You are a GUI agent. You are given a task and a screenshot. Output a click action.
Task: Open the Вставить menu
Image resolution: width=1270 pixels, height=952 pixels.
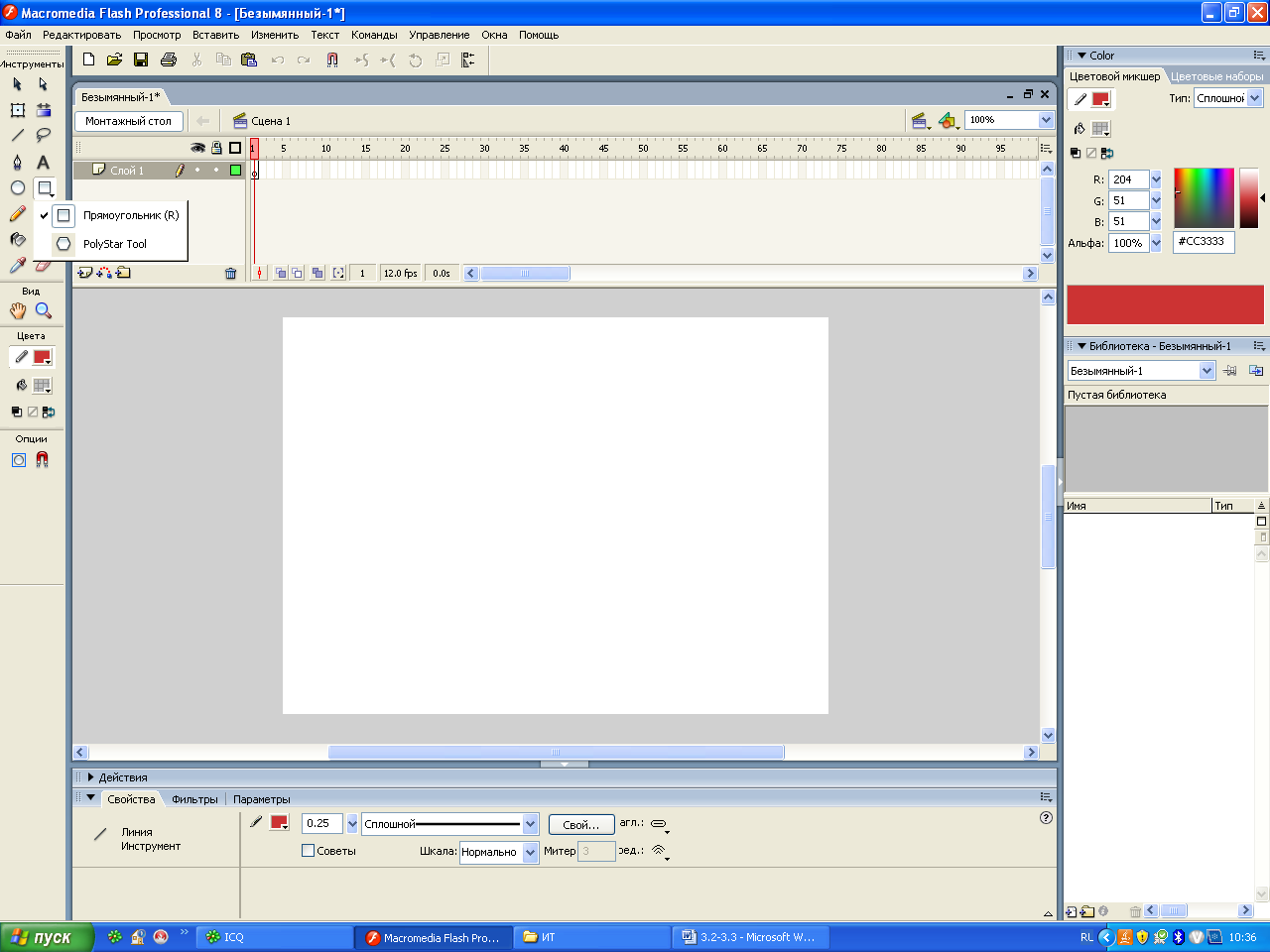coord(215,35)
